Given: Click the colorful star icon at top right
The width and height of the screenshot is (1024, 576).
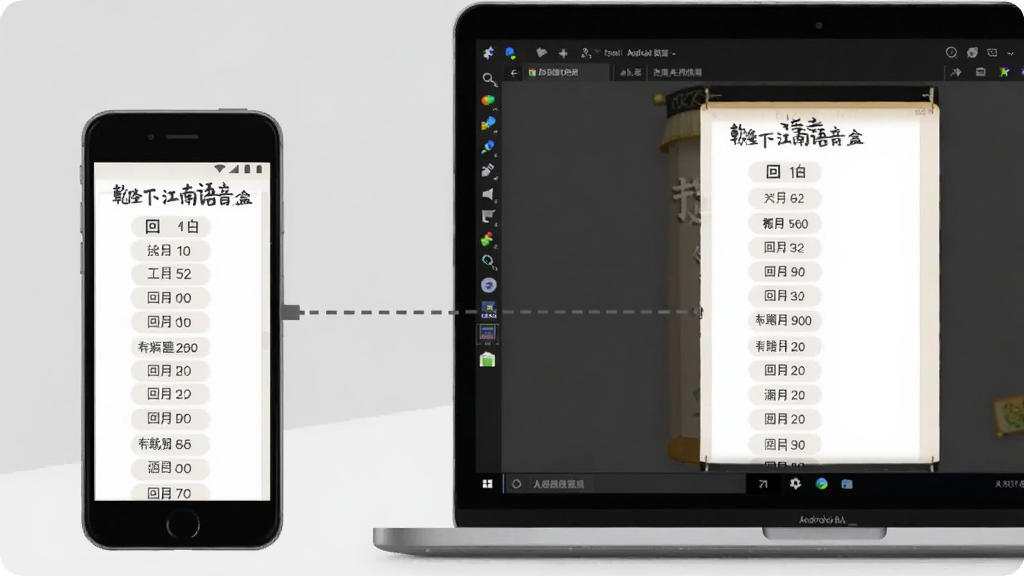Looking at the screenshot, I should tap(1004, 72).
